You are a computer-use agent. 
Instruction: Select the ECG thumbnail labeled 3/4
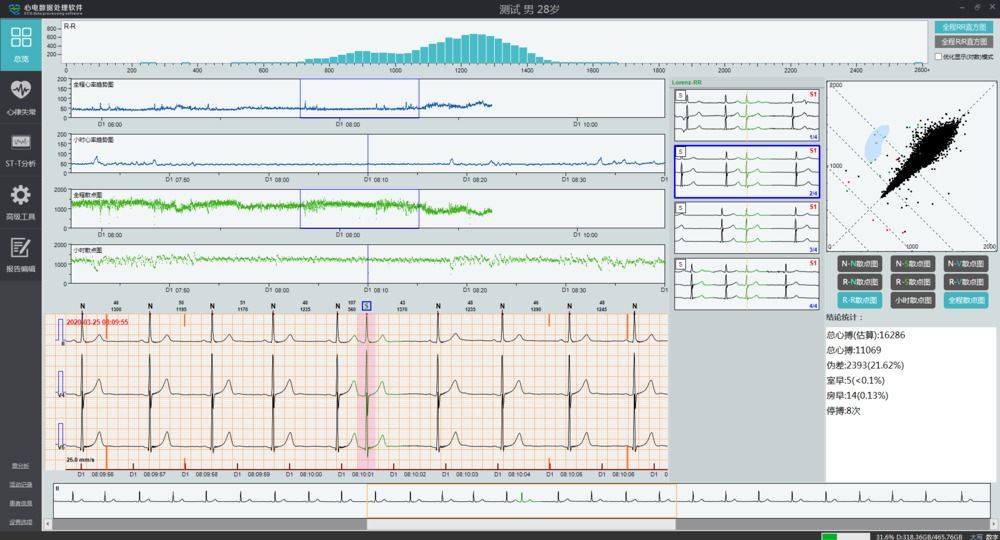[746, 228]
